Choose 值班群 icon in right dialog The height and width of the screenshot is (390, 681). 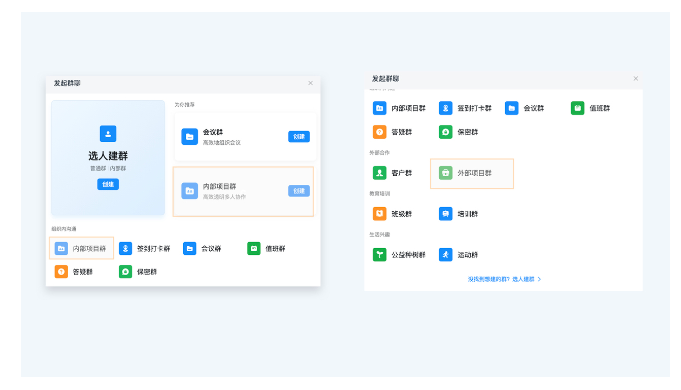[x=578, y=108]
